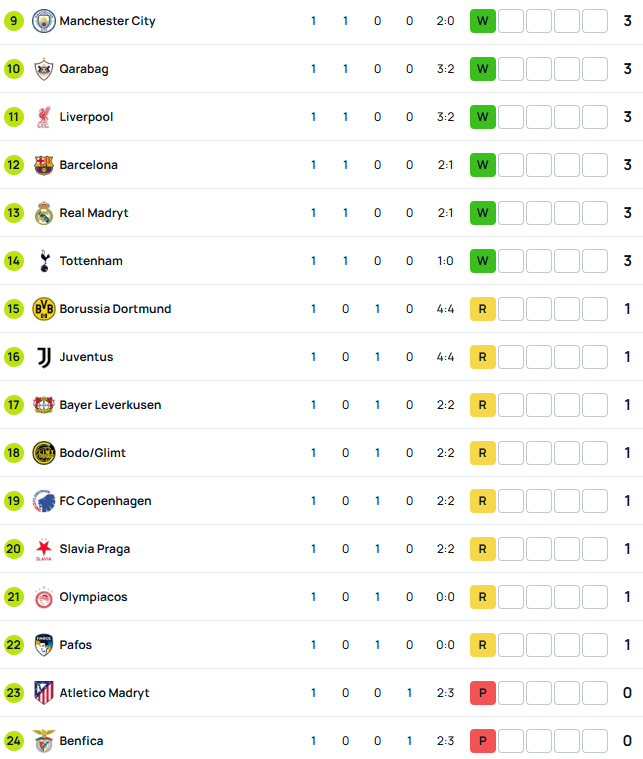Click the Atletico Madryt club crest
The image size is (643, 759).
point(44,693)
